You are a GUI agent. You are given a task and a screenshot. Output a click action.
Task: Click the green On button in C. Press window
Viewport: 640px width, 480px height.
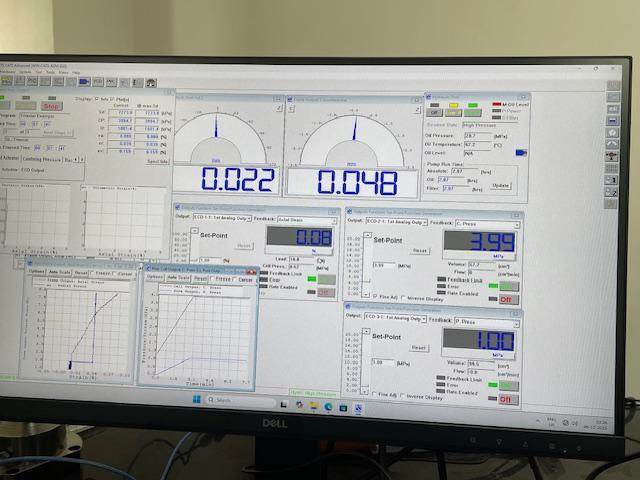point(509,286)
